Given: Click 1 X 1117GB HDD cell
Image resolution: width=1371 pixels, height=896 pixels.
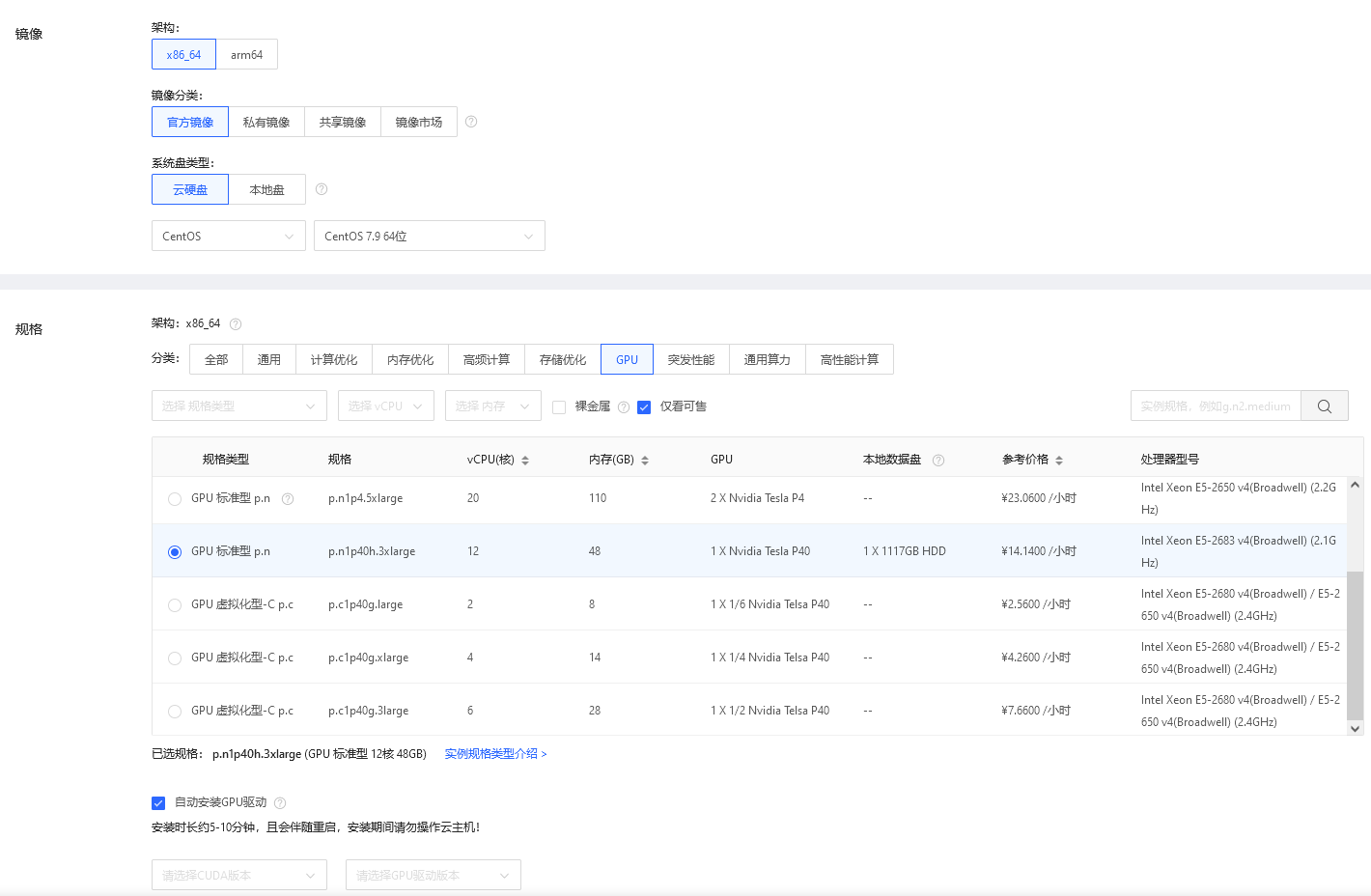Looking at the screenshot, I should point(905,552).
